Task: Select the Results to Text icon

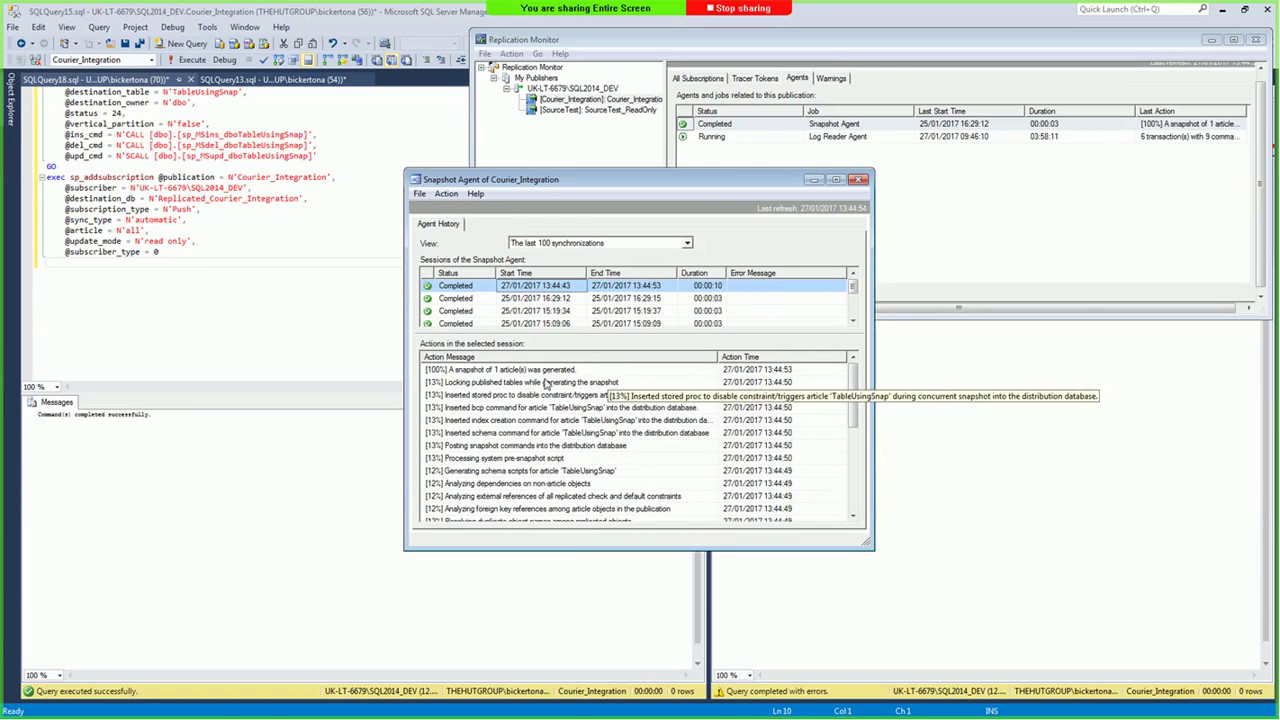Action: [377, 60]
